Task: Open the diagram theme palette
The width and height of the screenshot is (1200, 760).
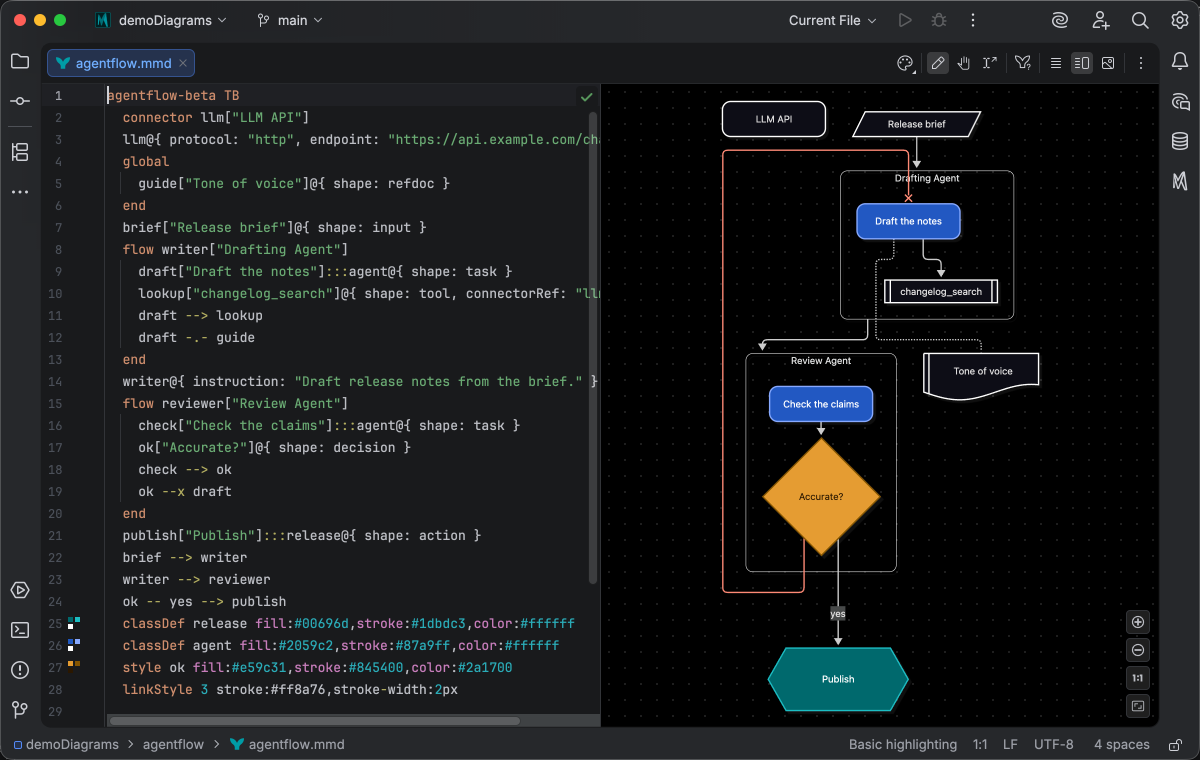Action: (x=905, y=63)
